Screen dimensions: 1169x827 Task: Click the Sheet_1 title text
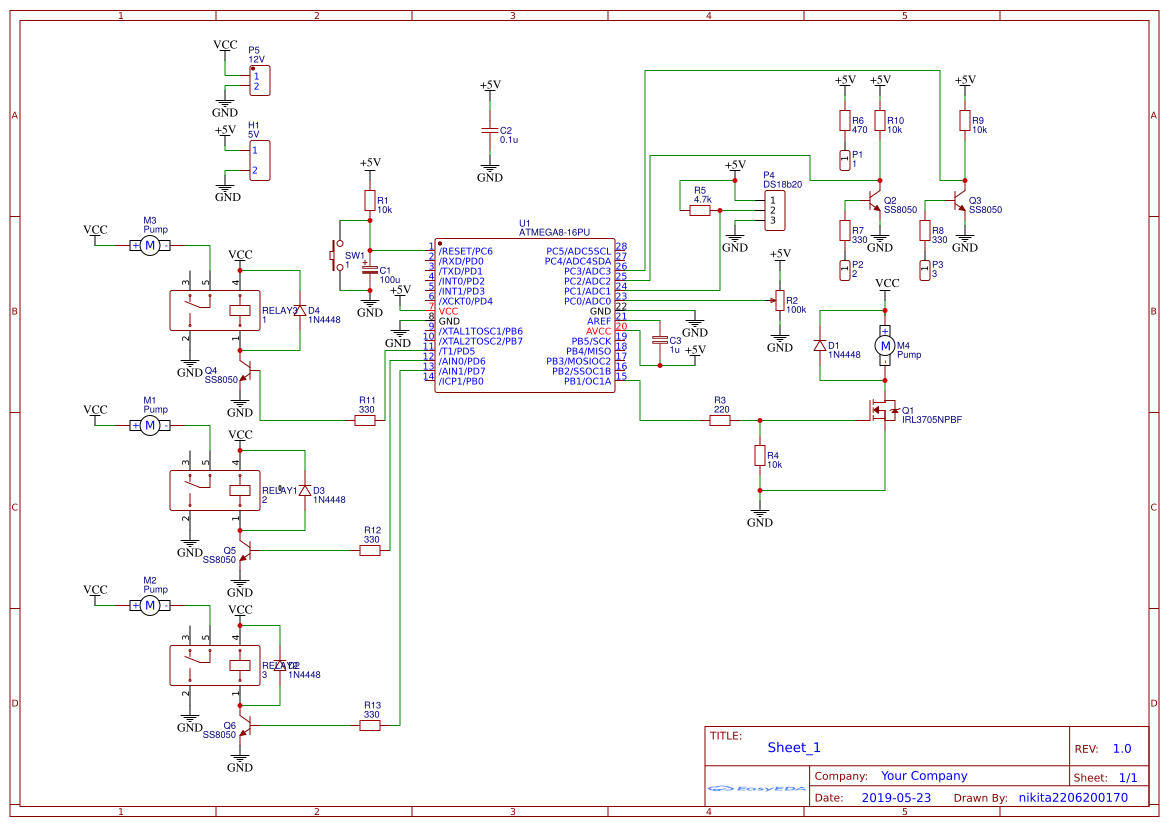coord(793,747)
